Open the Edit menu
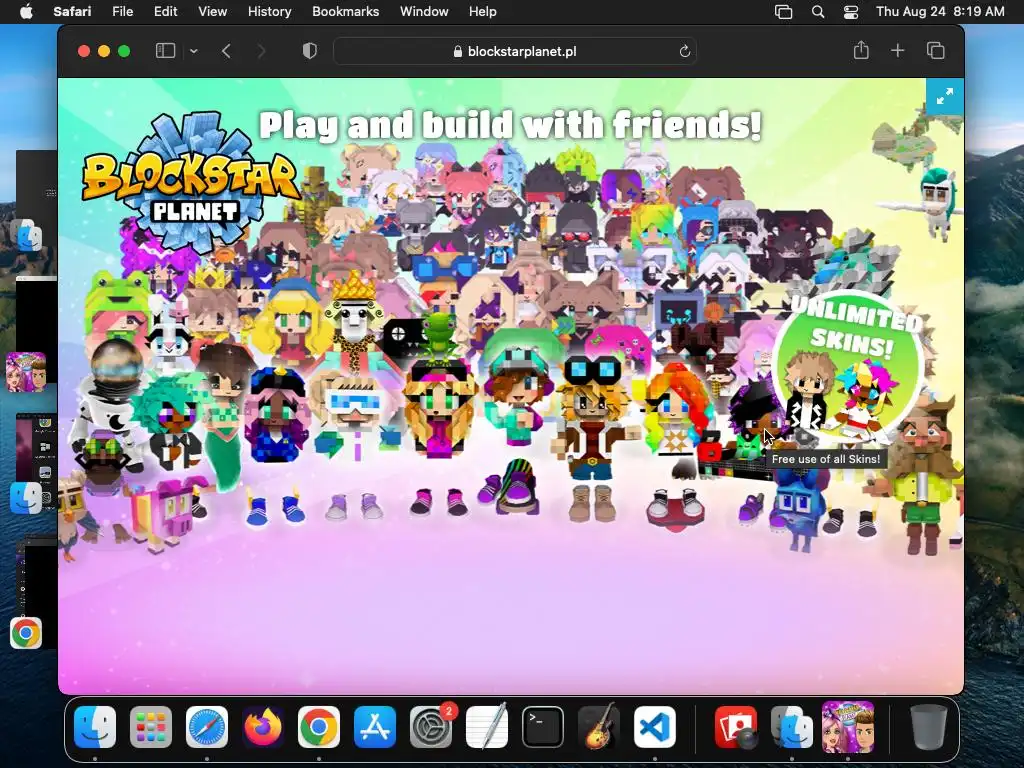1024x768 pixels. 165,11
